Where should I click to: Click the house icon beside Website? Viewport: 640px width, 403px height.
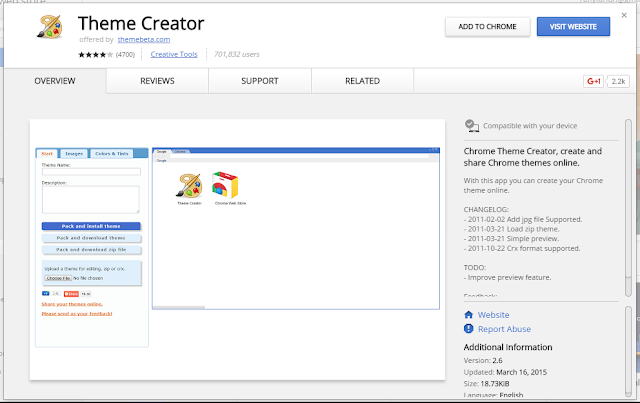469,315
